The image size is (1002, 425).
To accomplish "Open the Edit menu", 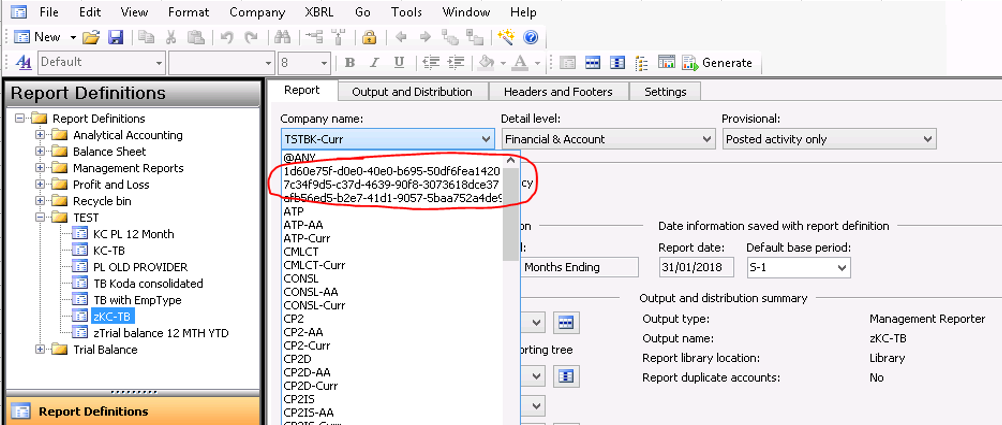I will [x=90, y=12].
